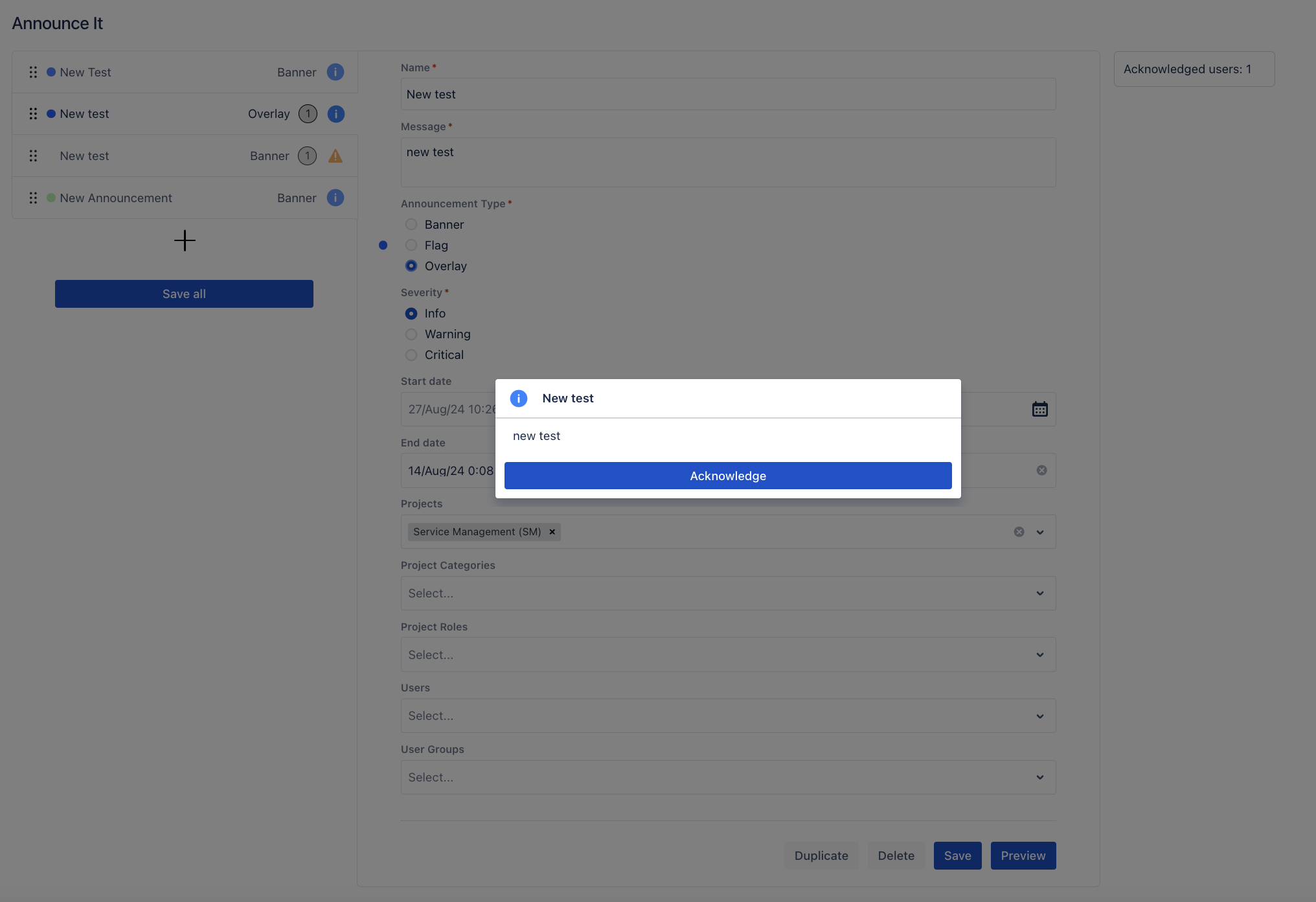
Task: Clear all selected projects
Action: [1019, 532]
